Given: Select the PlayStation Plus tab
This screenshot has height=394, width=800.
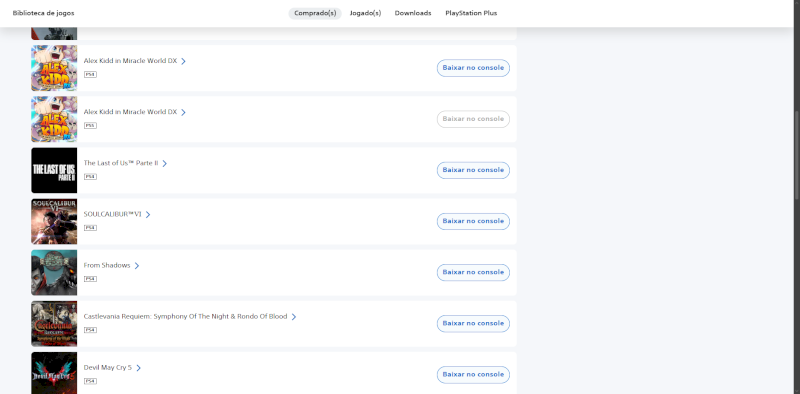Looking at the screenshot, I should pos(471,13).
